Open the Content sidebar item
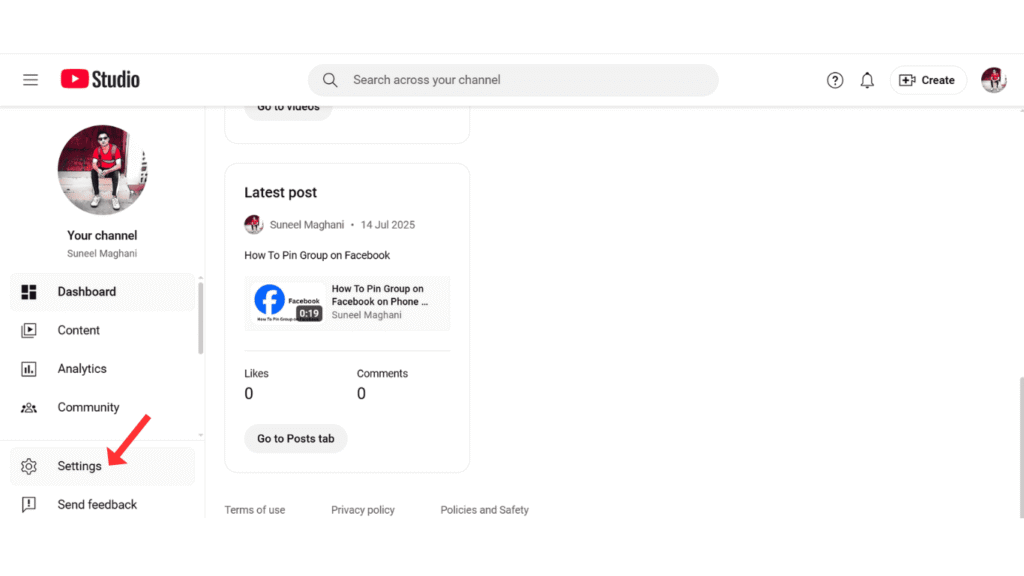Image resolution: width=1024 pixels, height=576 pixels. 78,330
